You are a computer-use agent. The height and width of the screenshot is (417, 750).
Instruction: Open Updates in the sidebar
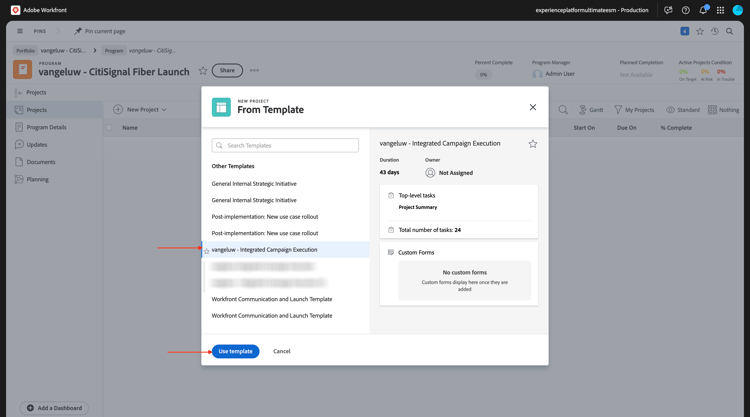tap(37, 144)
